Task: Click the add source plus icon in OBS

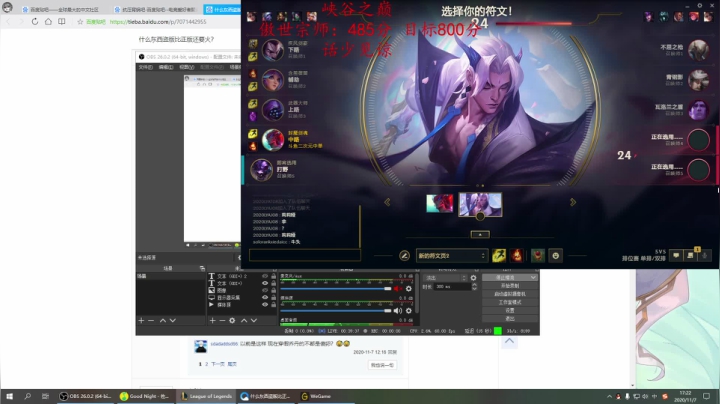Action: (213, 320)
